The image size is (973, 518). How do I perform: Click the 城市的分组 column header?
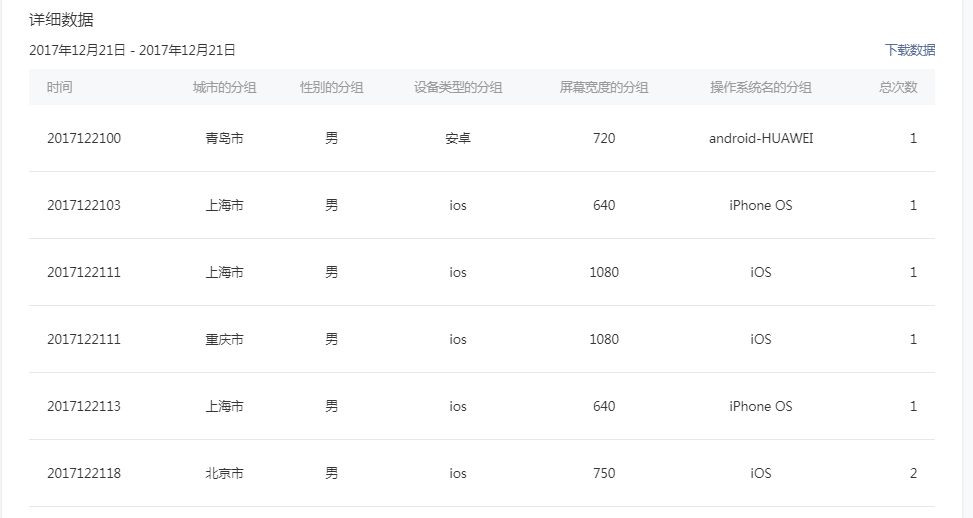click(224, 87)
